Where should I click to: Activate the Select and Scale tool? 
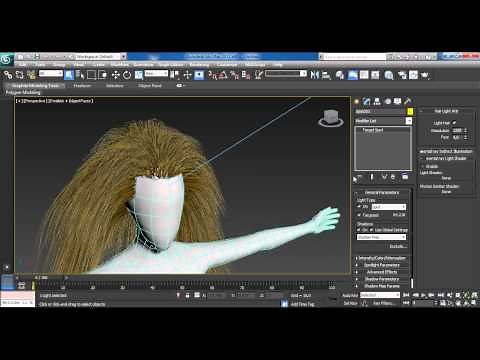tap(138, 75)
